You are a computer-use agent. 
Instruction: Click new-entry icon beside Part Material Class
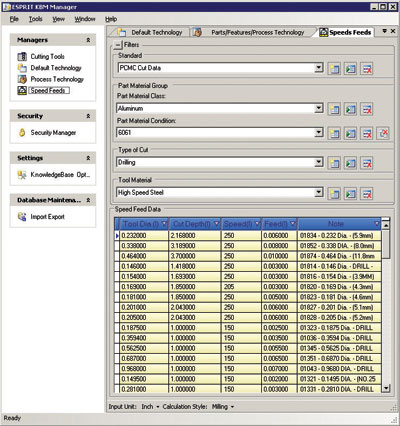(x=334, y=109)
